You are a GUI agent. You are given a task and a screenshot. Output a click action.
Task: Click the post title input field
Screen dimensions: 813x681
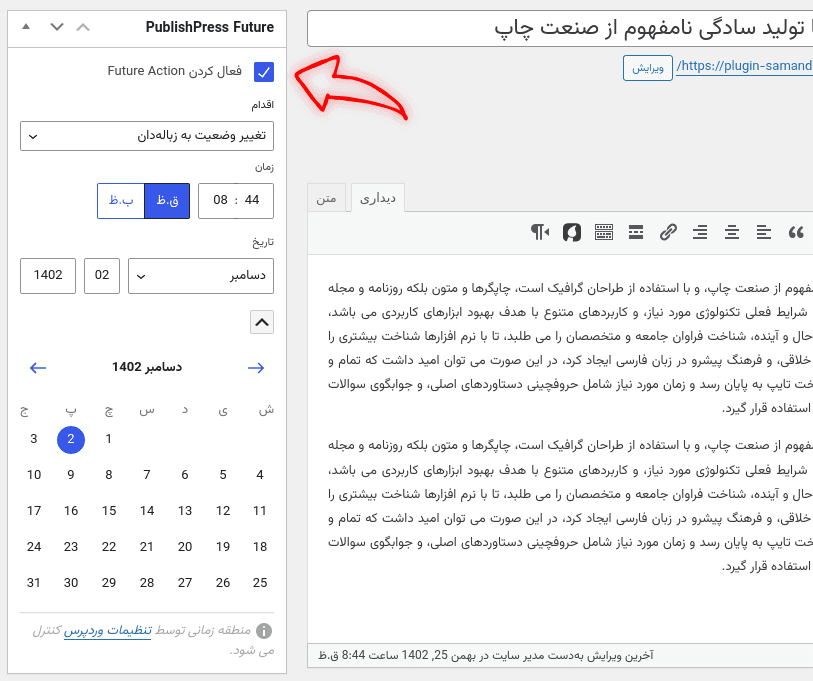560,29
